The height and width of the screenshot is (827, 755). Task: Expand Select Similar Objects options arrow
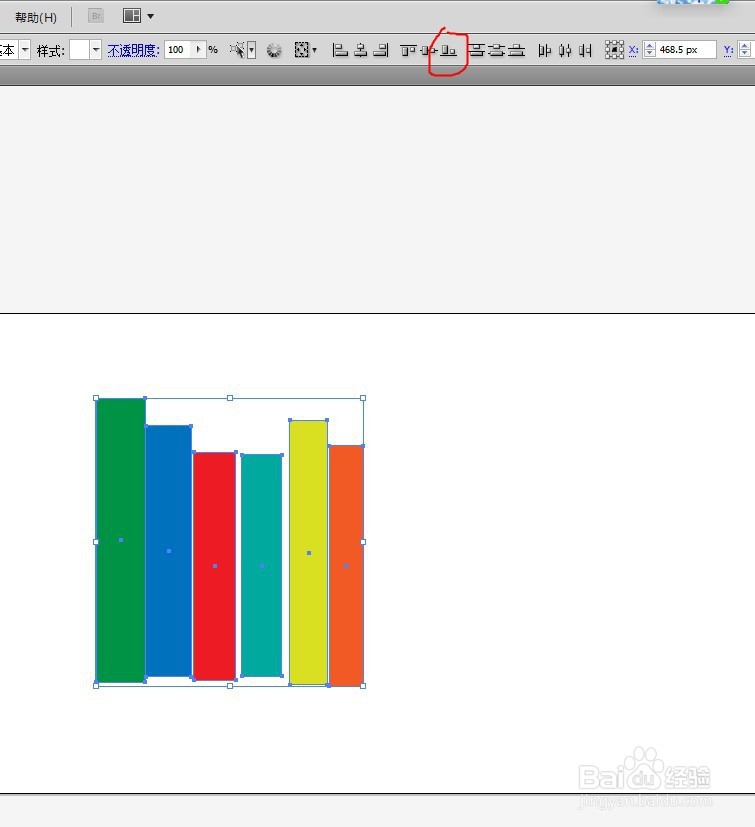pyautogui.click(x=252, y=51)
